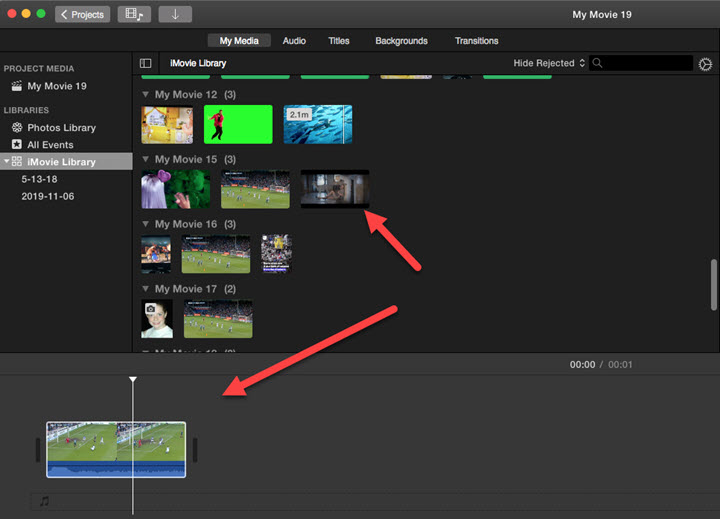Click the magnifier search icon
This screenshot has width=720, height=519.
point(597,63)
